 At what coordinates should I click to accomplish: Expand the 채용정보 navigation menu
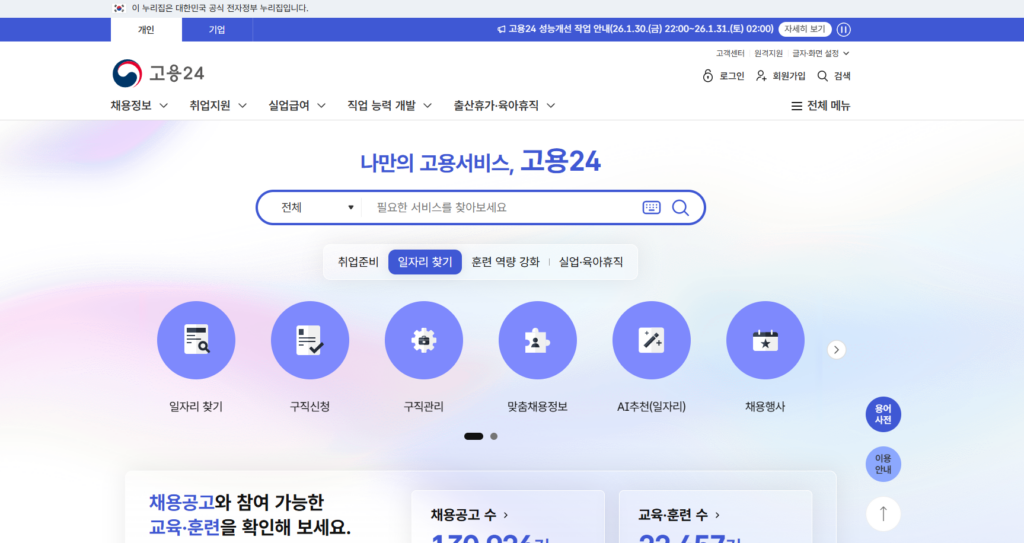point(139,105)
